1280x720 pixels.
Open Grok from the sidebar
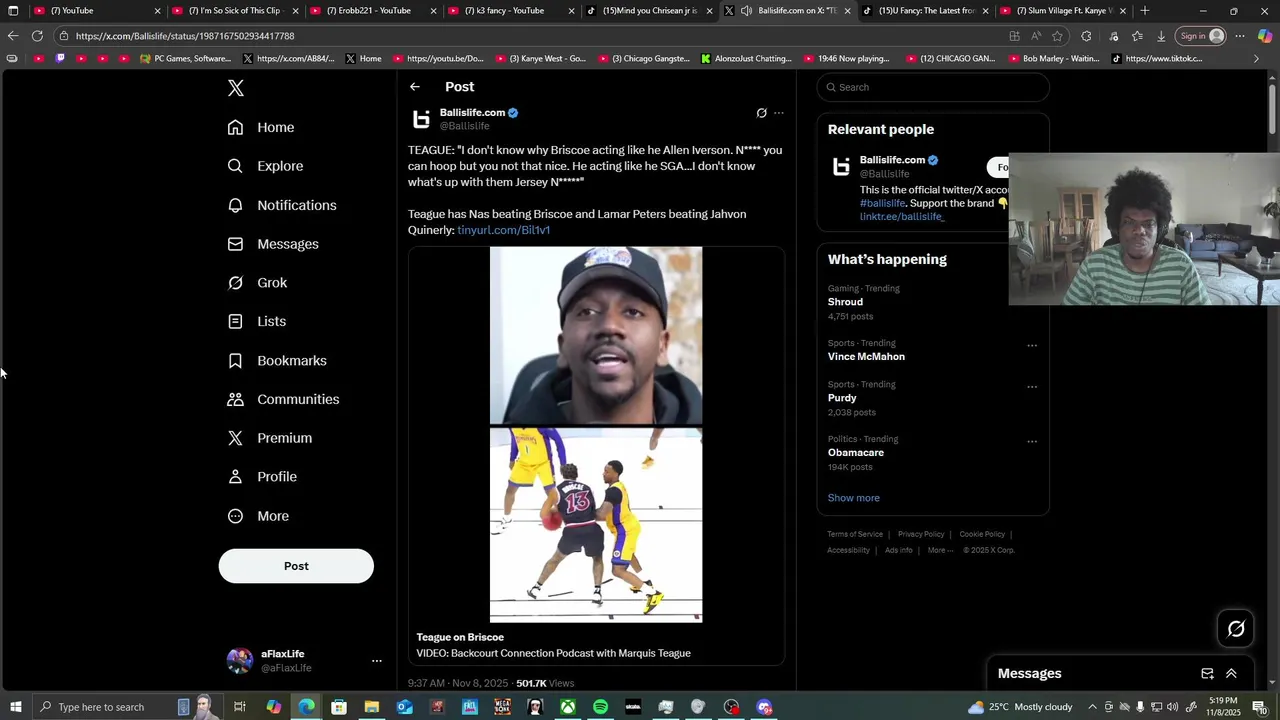(x=257, y=283)
